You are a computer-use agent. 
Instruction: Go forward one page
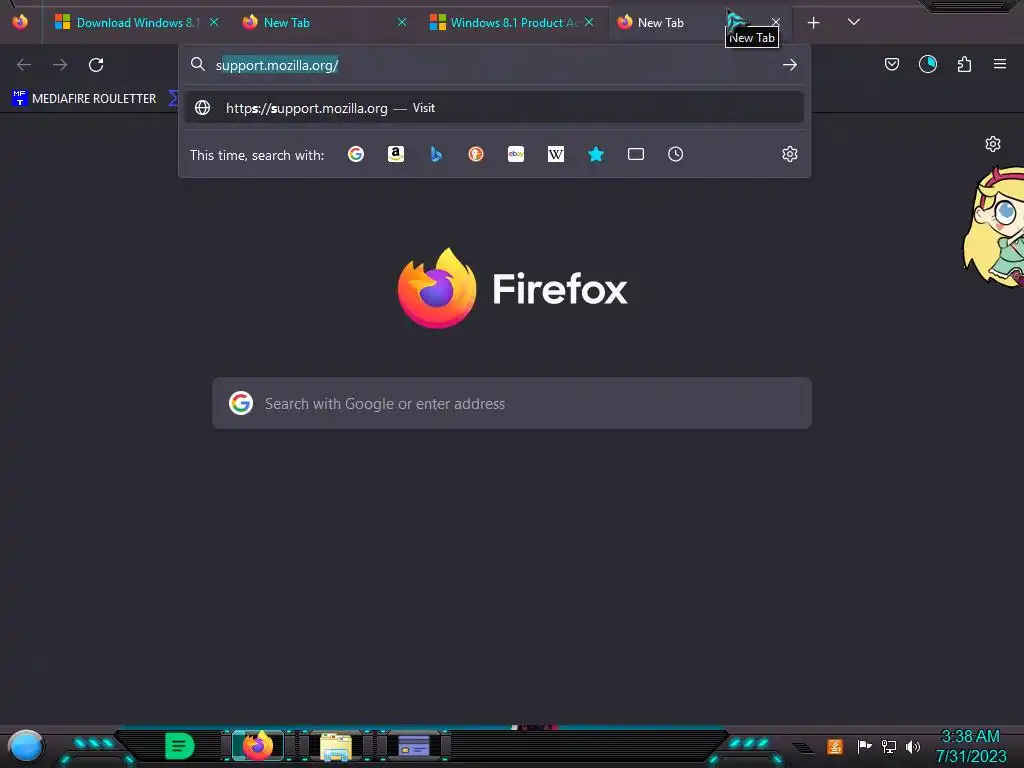click(x=60, y=65)
